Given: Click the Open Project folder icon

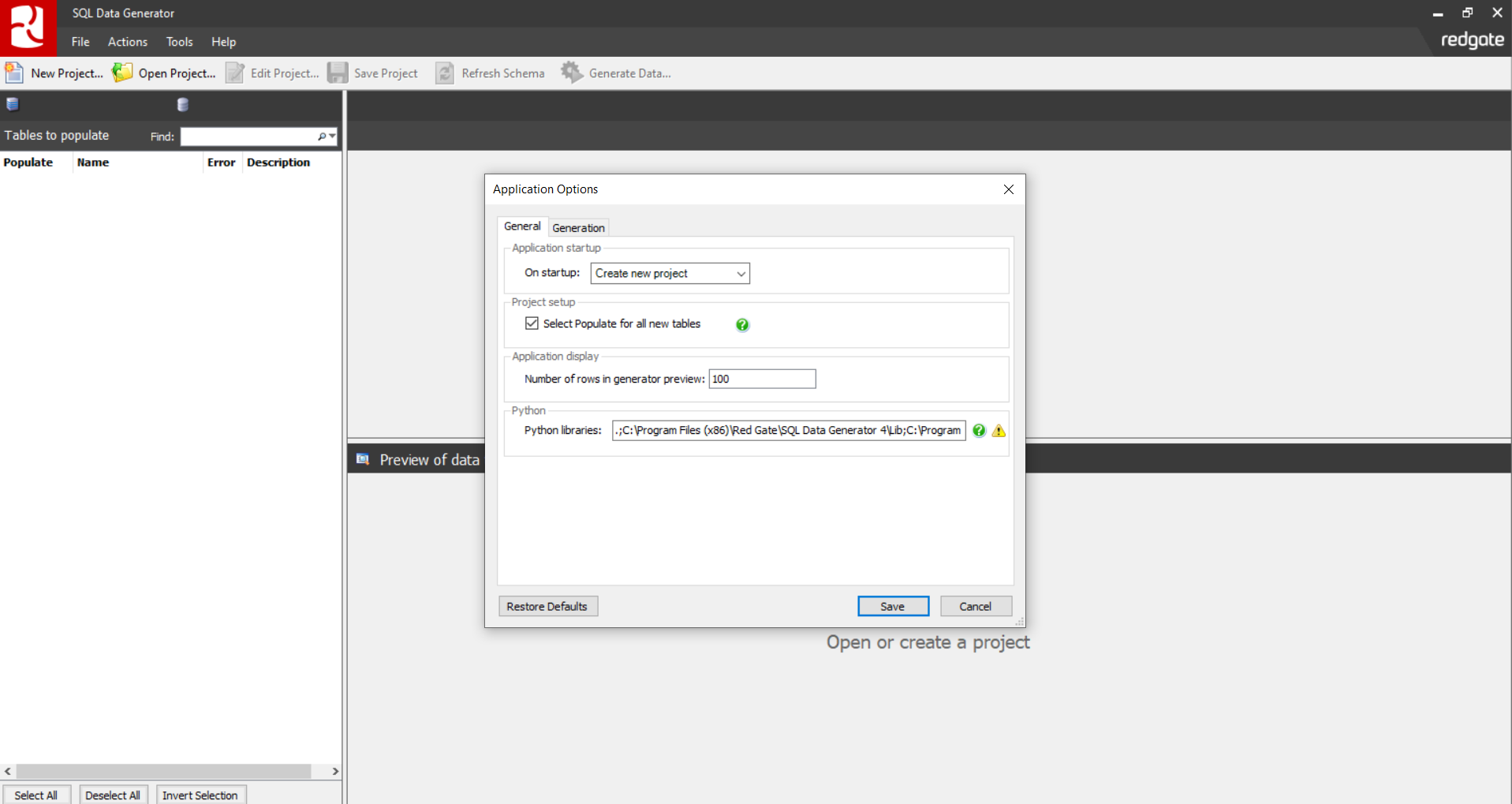Looking at the screenshot, I should tap(121, 73).
